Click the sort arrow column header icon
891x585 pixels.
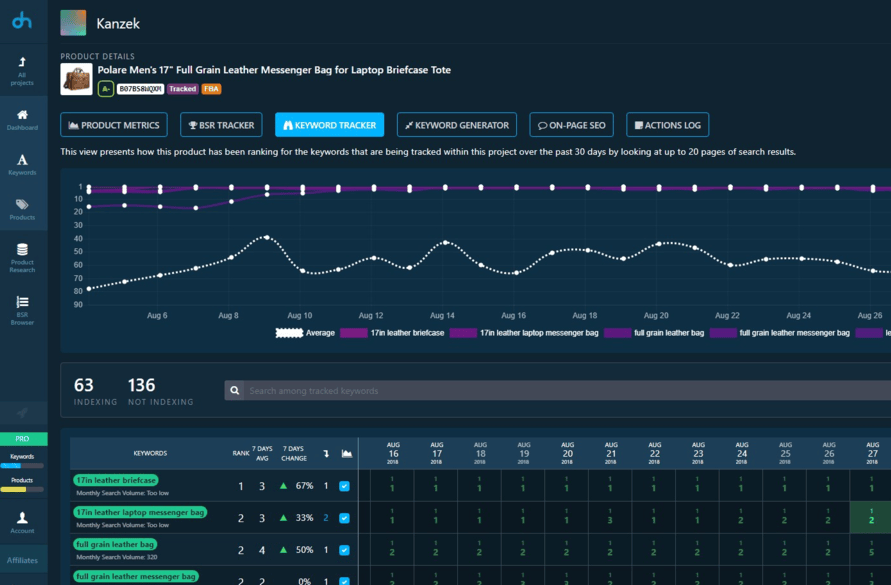click(x=326, y=453)
